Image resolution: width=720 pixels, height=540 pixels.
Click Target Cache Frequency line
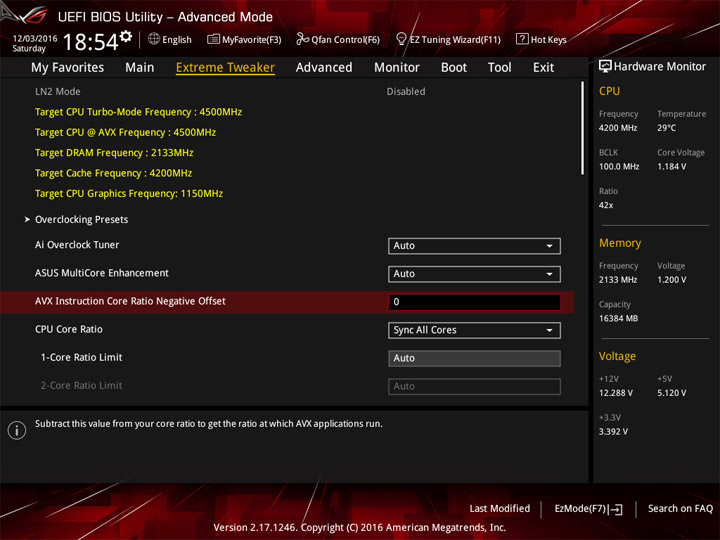pyautogui.click(x=113, y=173)
